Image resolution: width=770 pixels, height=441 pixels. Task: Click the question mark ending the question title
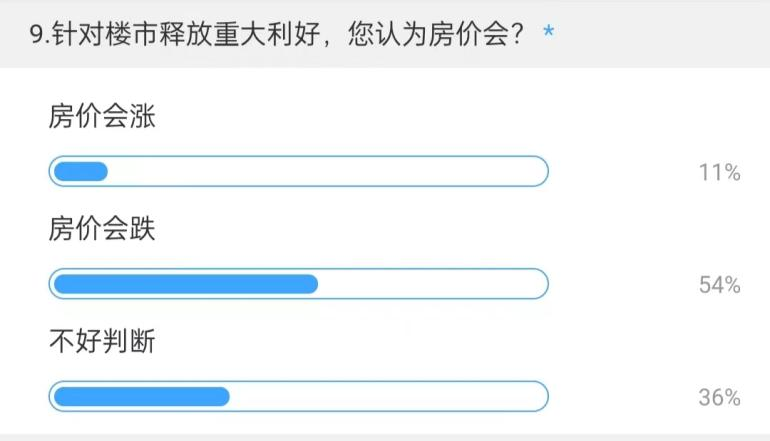519,34
